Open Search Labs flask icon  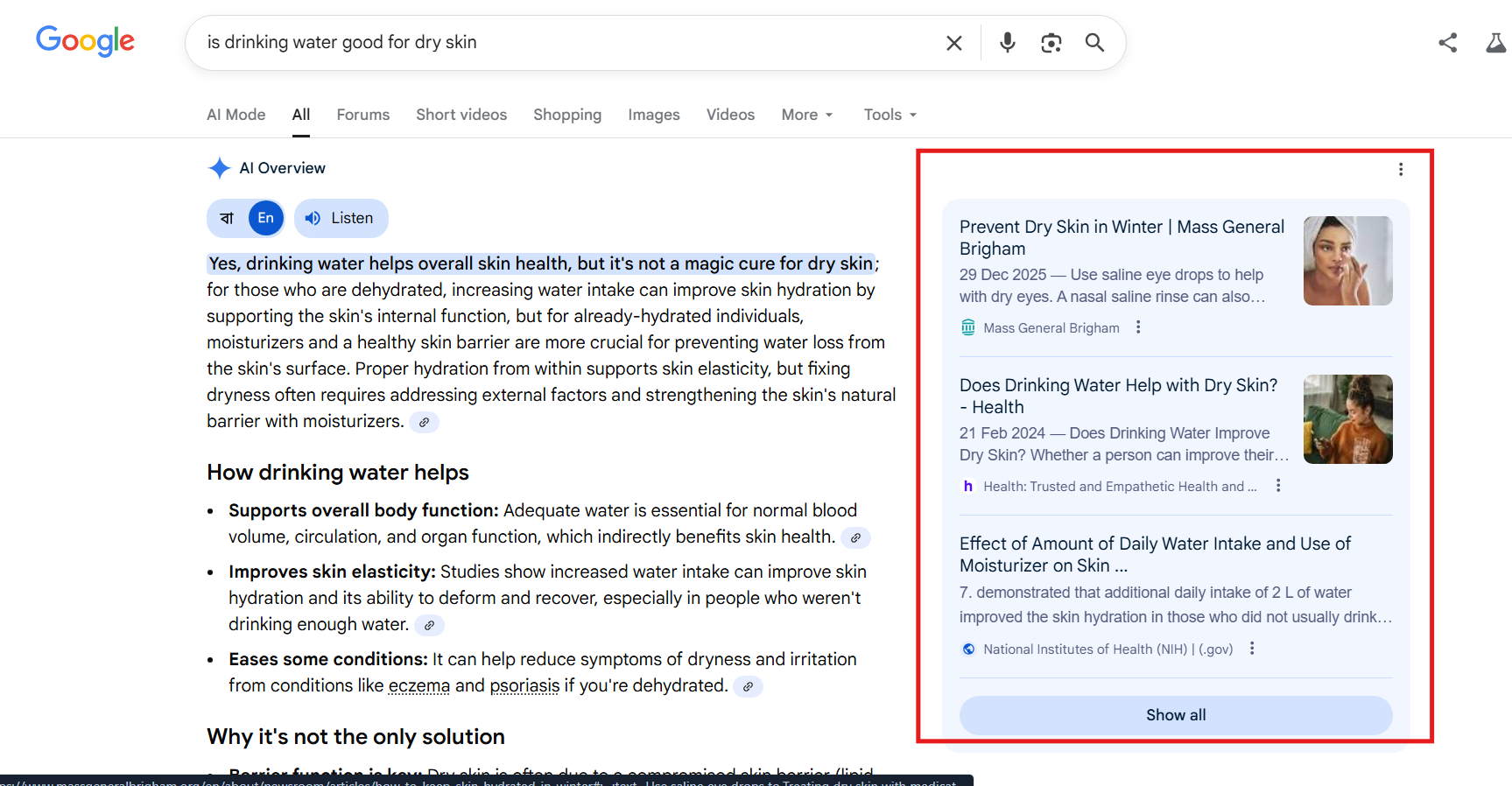(1495, 43)
